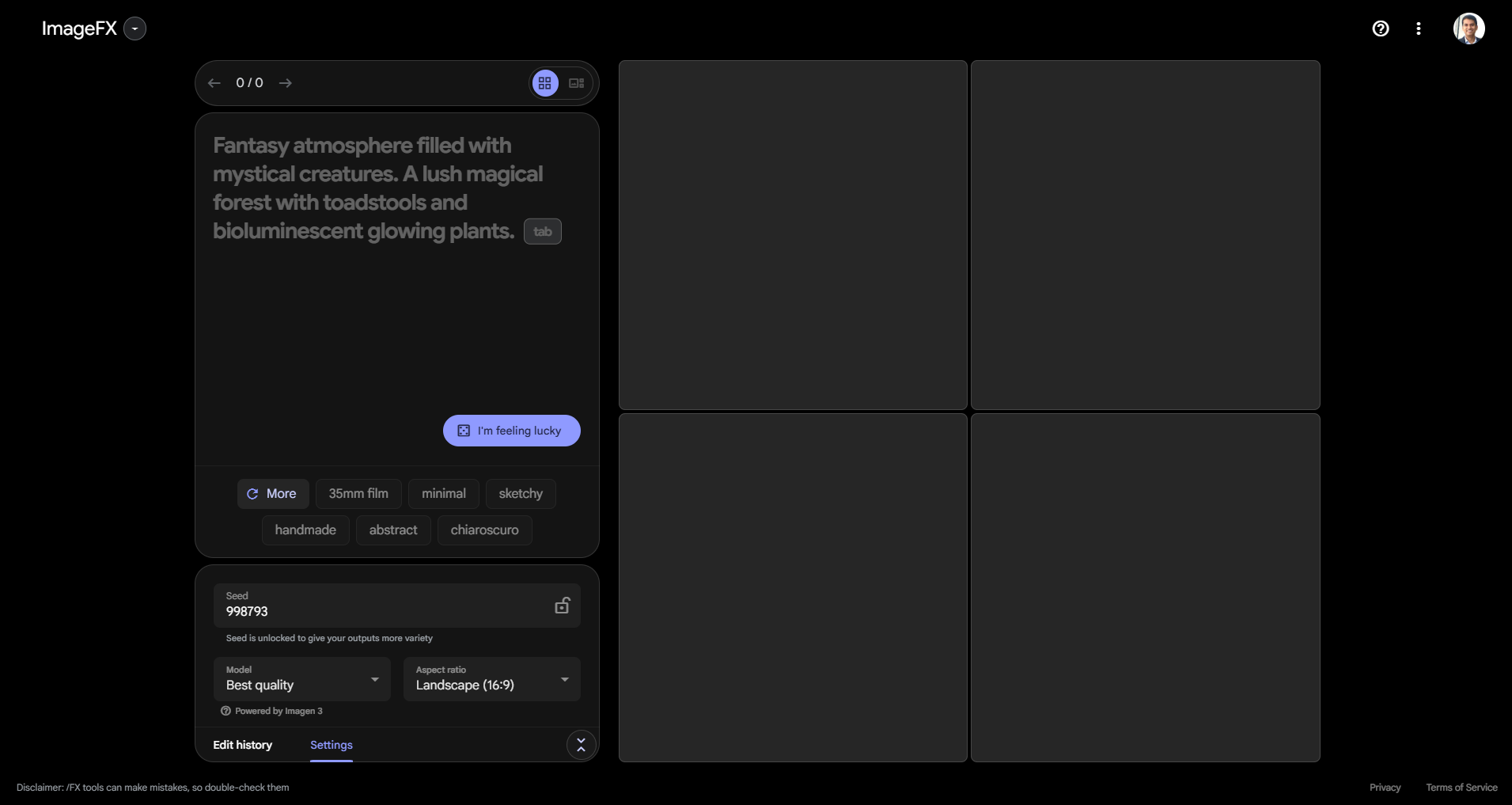Open the ImageFX app switcher dropdown

point(135,29)
